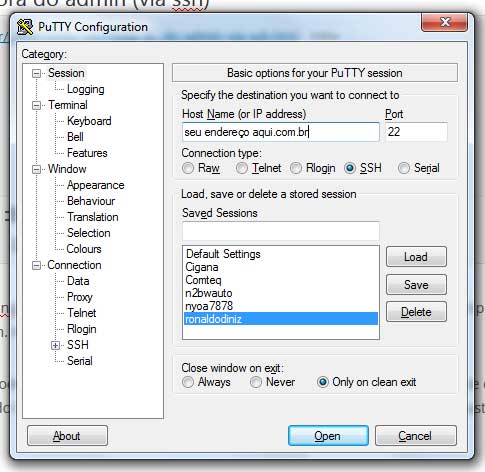485x472 pixels.
Task: Select ronaldodiniz saved session
Action: point(281,319)
